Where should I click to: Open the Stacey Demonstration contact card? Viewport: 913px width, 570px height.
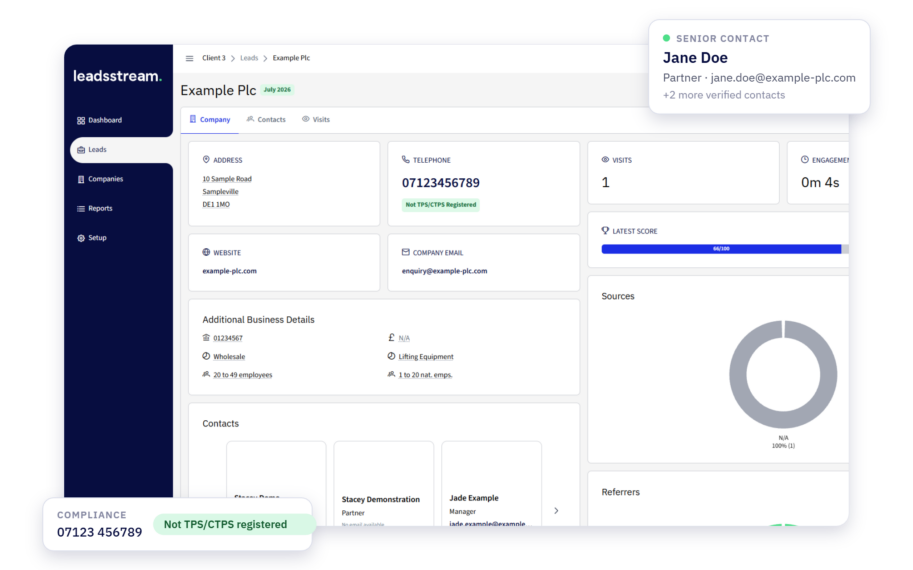click(x=384, y=484)
